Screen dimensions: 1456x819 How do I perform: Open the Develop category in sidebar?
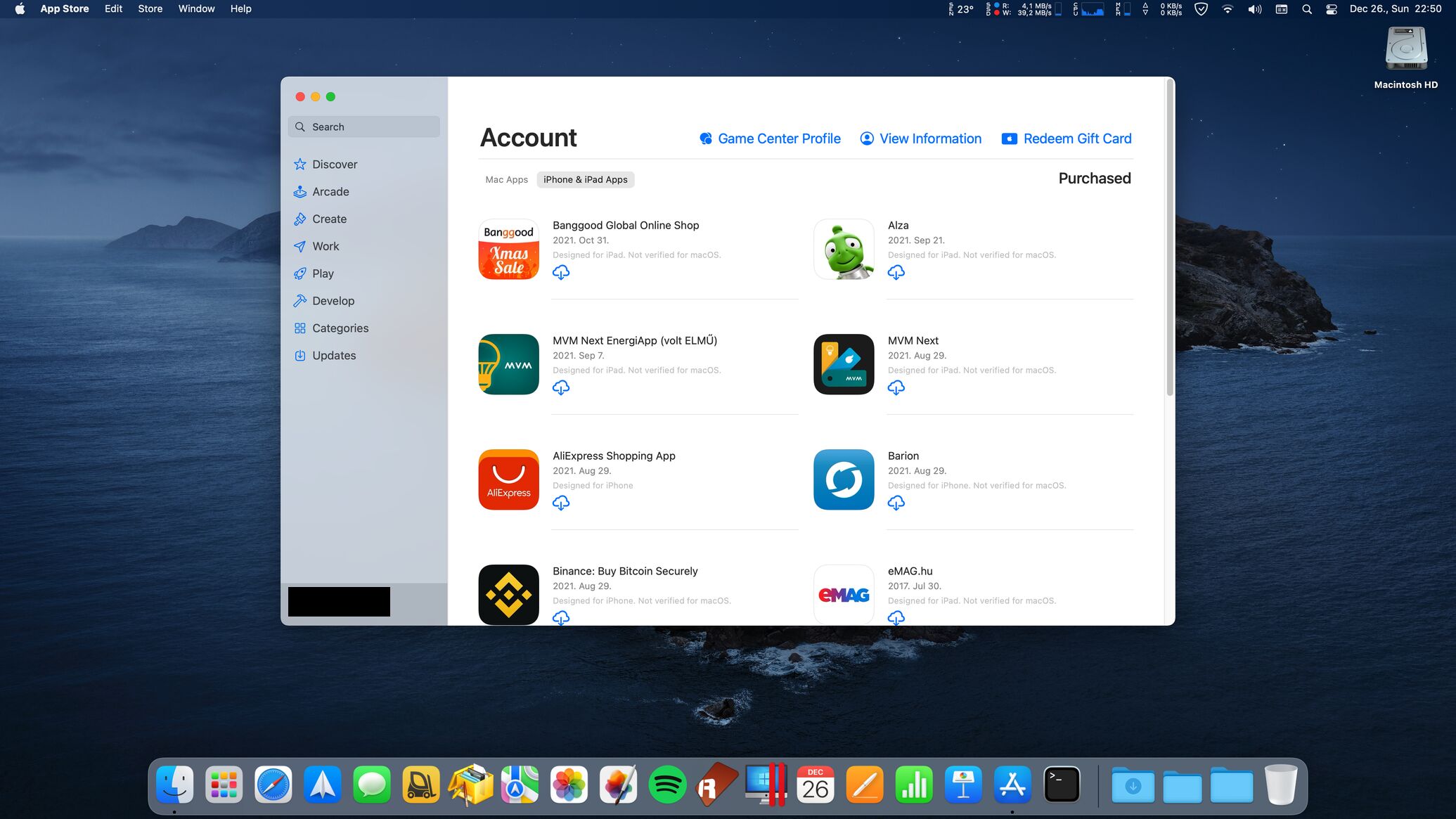[333, 301]
